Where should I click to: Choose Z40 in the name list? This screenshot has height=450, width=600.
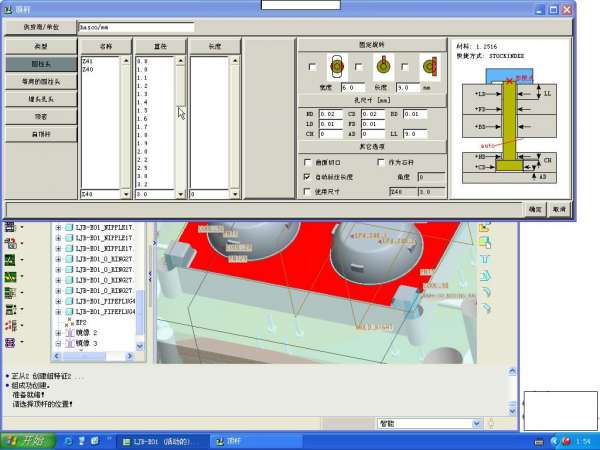(88, 69)
